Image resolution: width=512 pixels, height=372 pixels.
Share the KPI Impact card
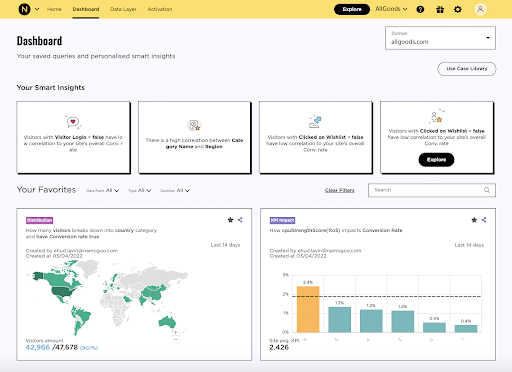(484, 220)
